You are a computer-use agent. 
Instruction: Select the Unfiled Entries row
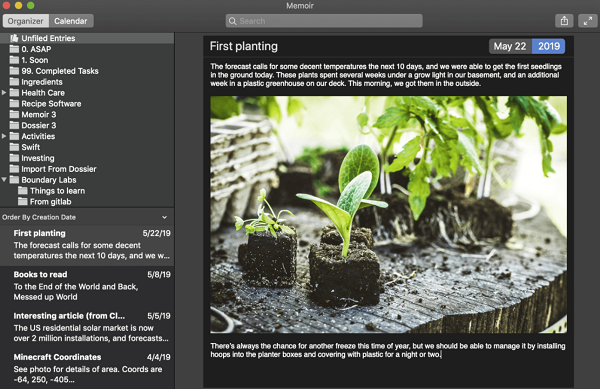pyautogui.click(x=87, y=38)
